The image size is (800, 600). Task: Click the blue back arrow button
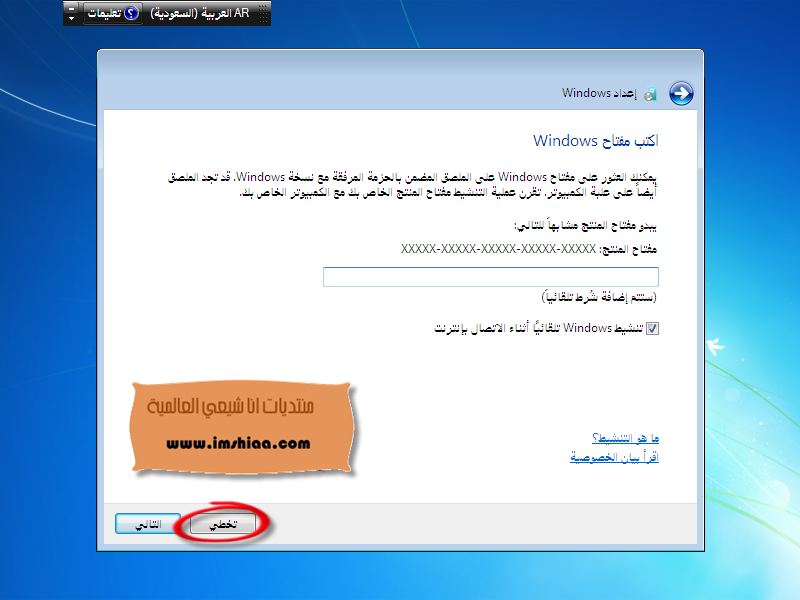point(681,93)
